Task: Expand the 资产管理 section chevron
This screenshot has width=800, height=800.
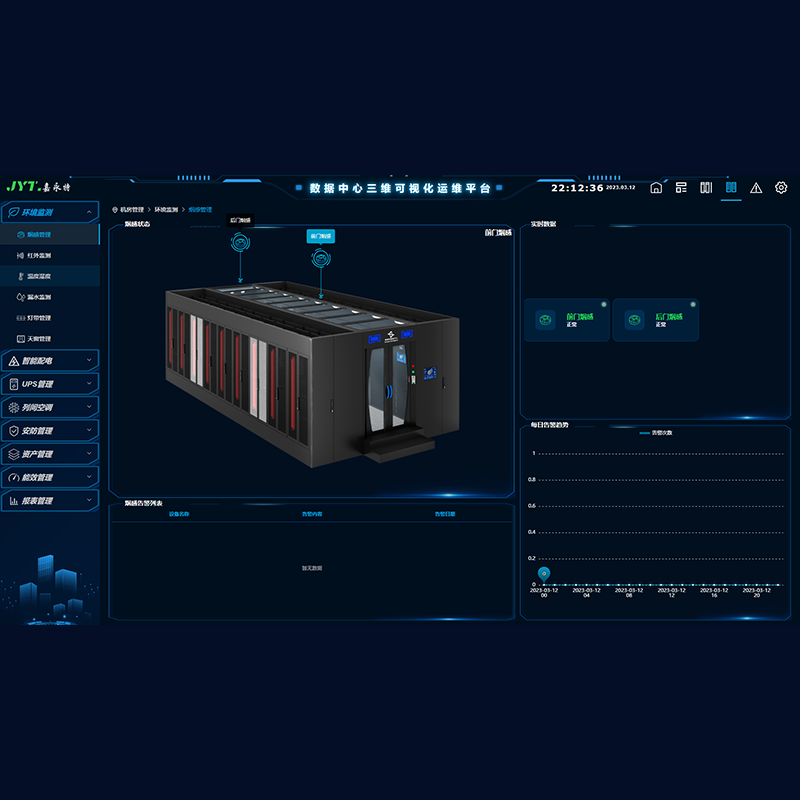Action: point(89,454)
